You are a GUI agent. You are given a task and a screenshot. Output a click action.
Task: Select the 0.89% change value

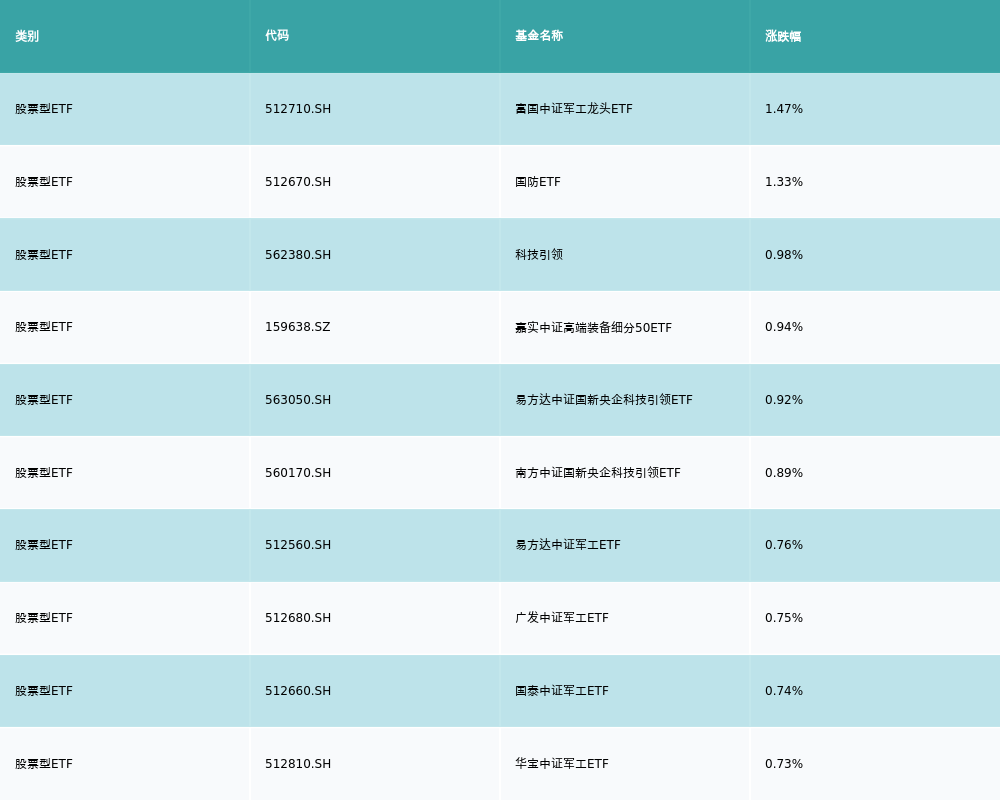(784, 473)
